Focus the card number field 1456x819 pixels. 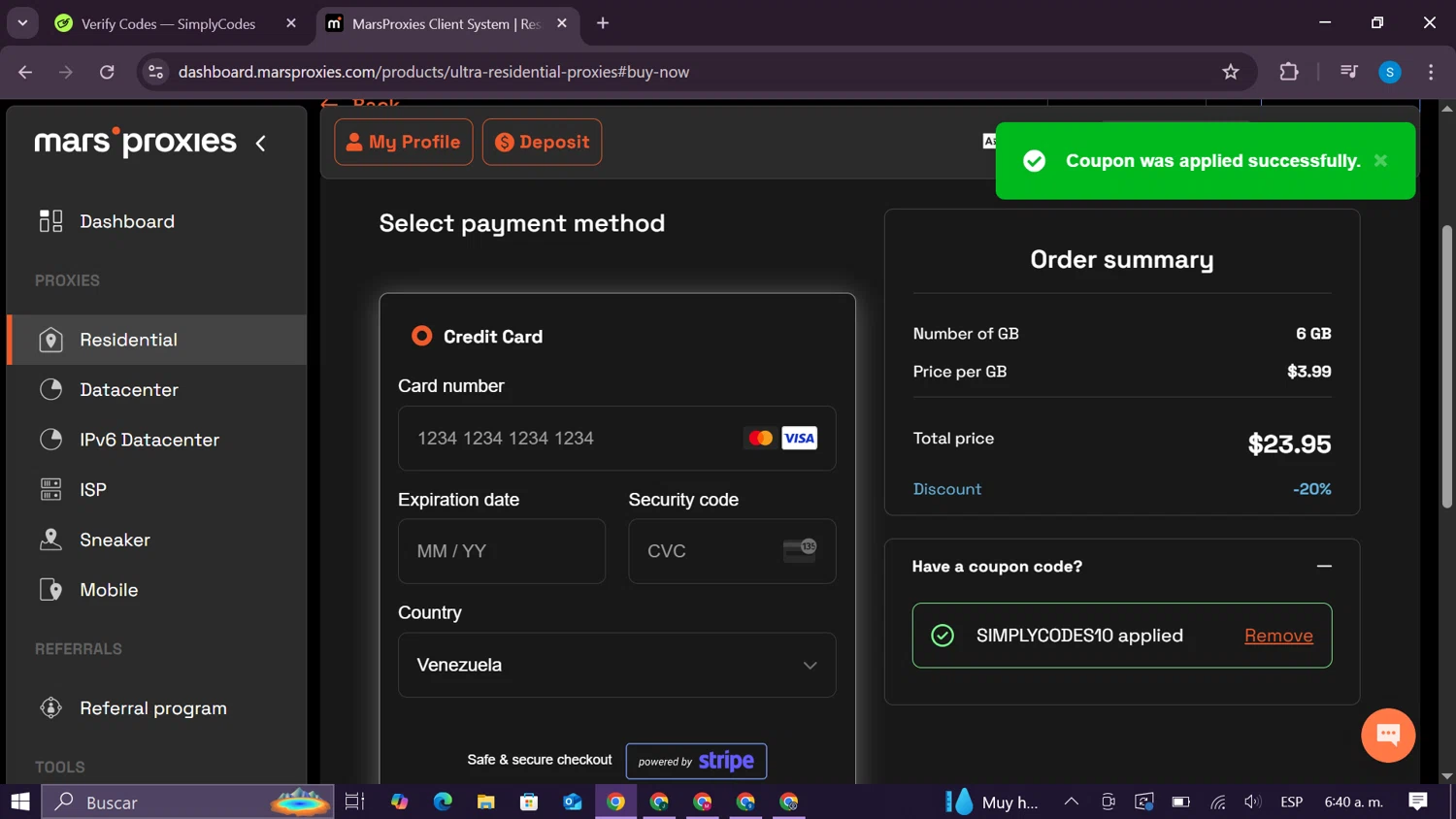[x=616, y=439]
